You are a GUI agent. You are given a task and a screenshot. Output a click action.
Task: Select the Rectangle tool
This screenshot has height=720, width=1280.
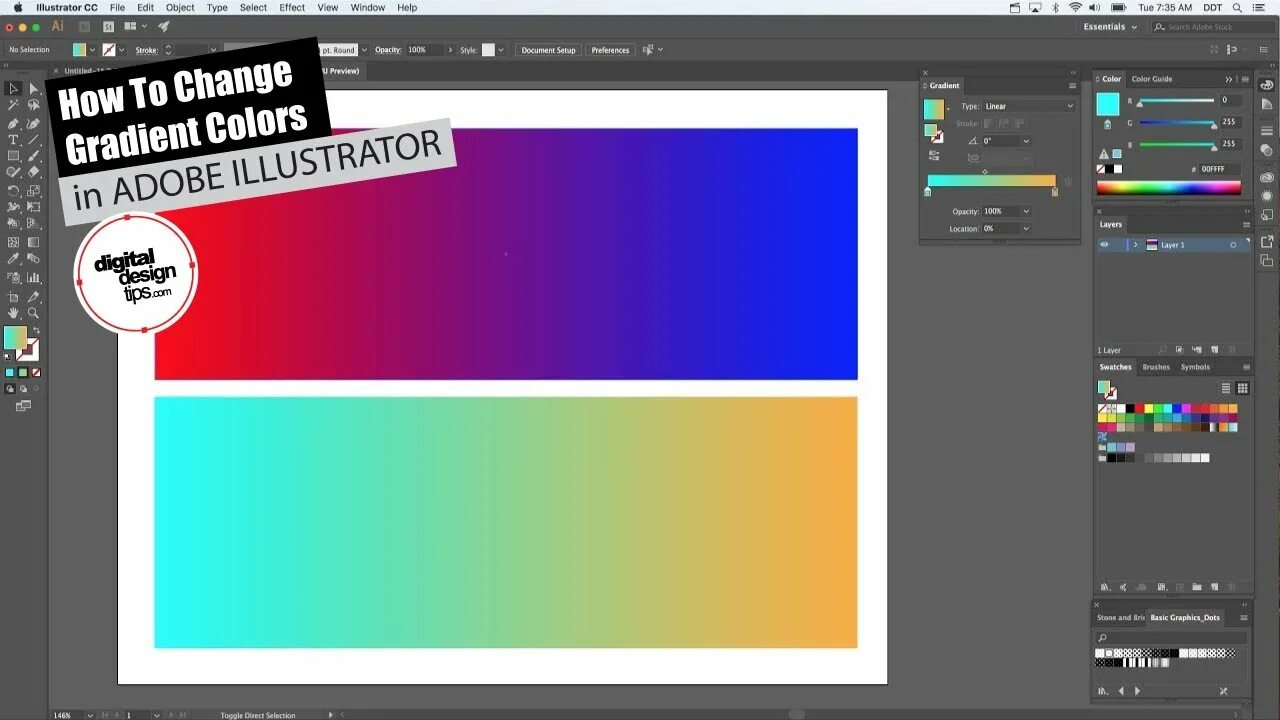click(13, 156)
